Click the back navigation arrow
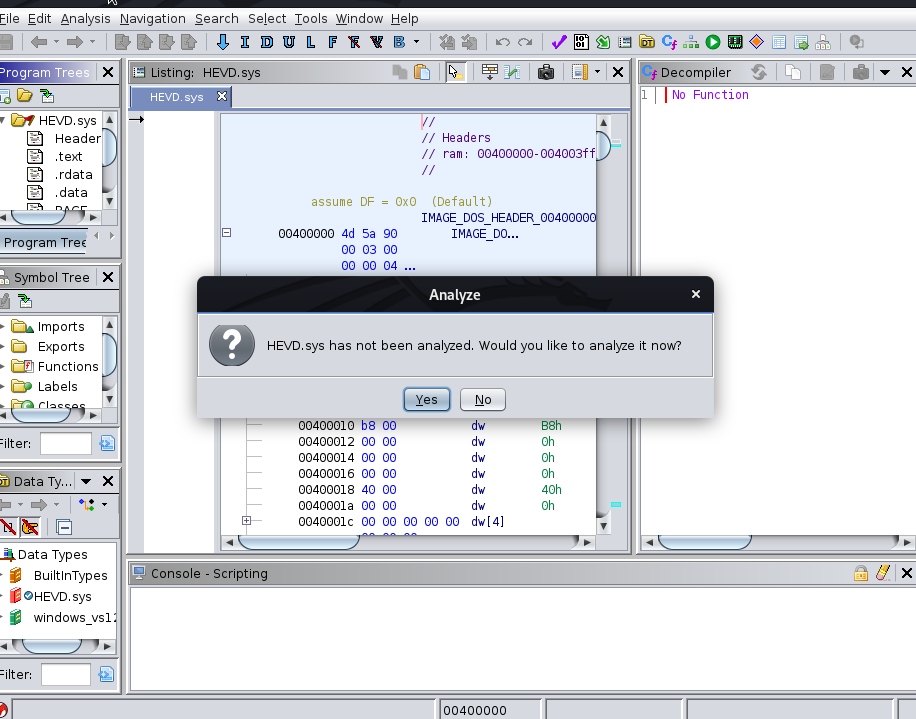The height and width of the screenshot is (719, 916). tap(39, 42)
